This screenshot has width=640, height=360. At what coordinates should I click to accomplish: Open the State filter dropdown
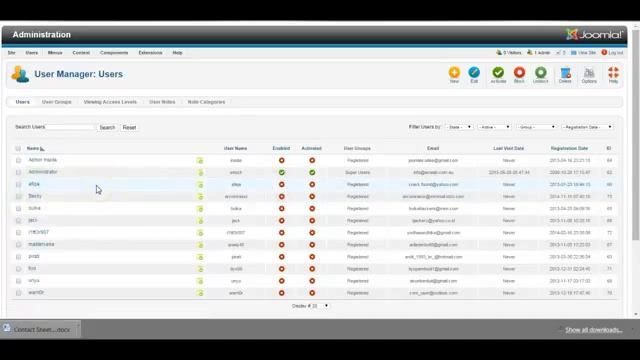[459, 127]
